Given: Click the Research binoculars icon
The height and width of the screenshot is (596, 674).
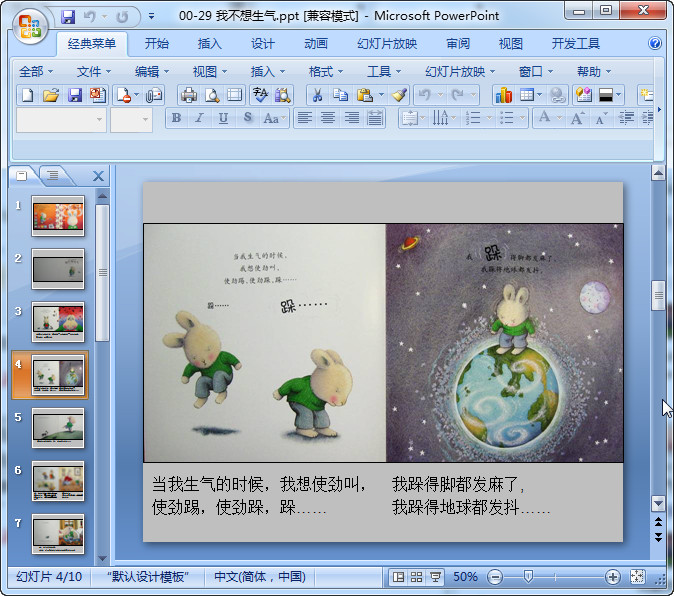Looking at the screenshot, I should coord(282,95).
